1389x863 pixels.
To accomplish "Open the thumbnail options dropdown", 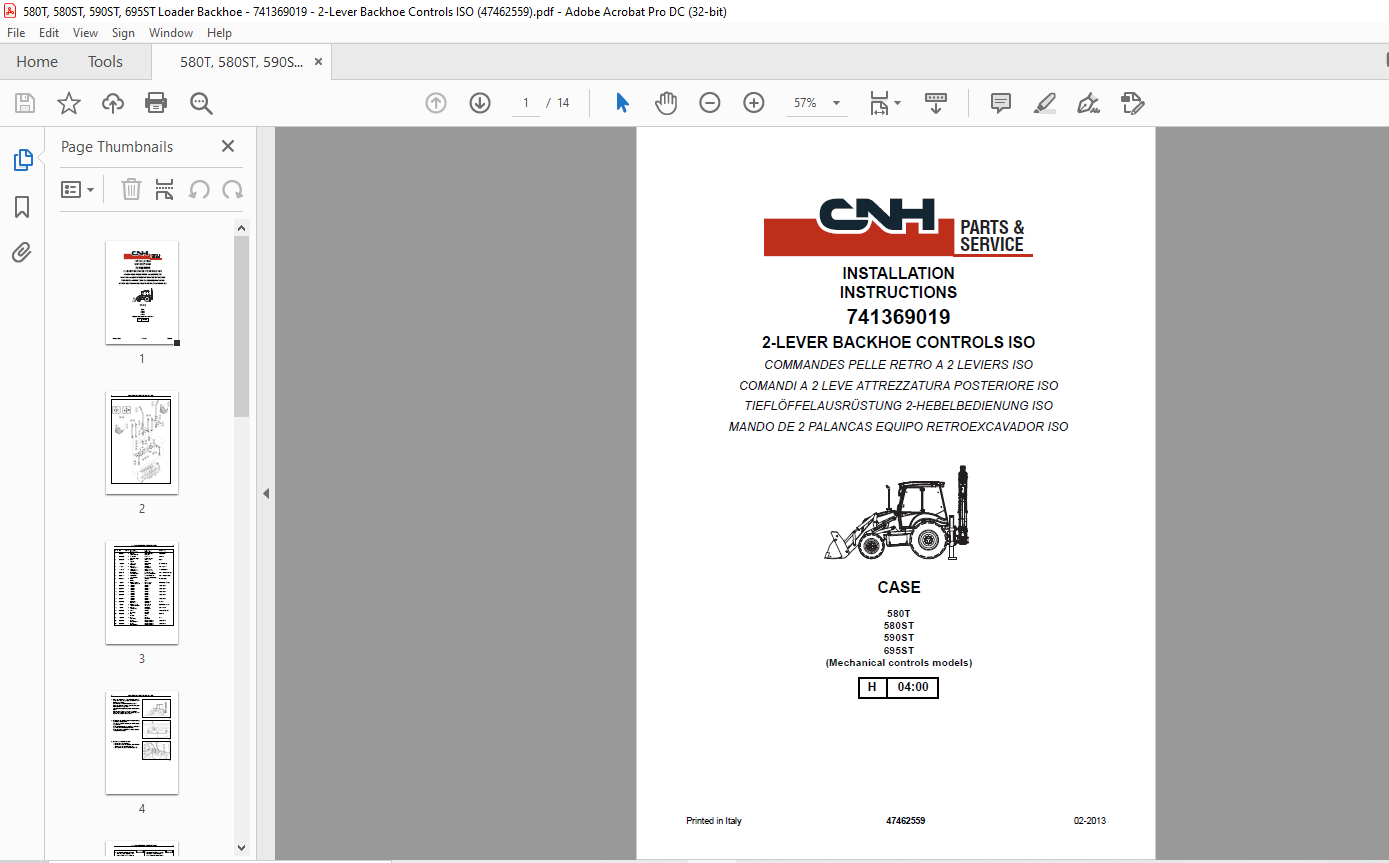I will coord(77,189).
